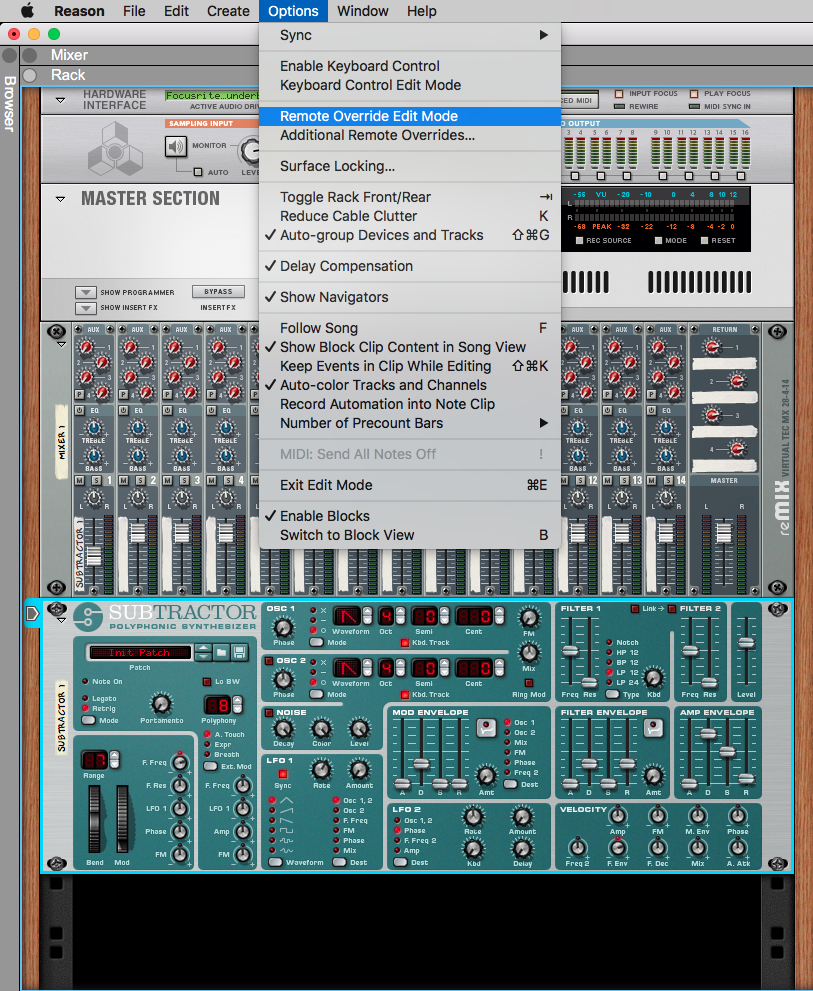Fold the Subtractor device triangle
The width and height of the screenshot is (813, 991).
[x=61, y=621]
